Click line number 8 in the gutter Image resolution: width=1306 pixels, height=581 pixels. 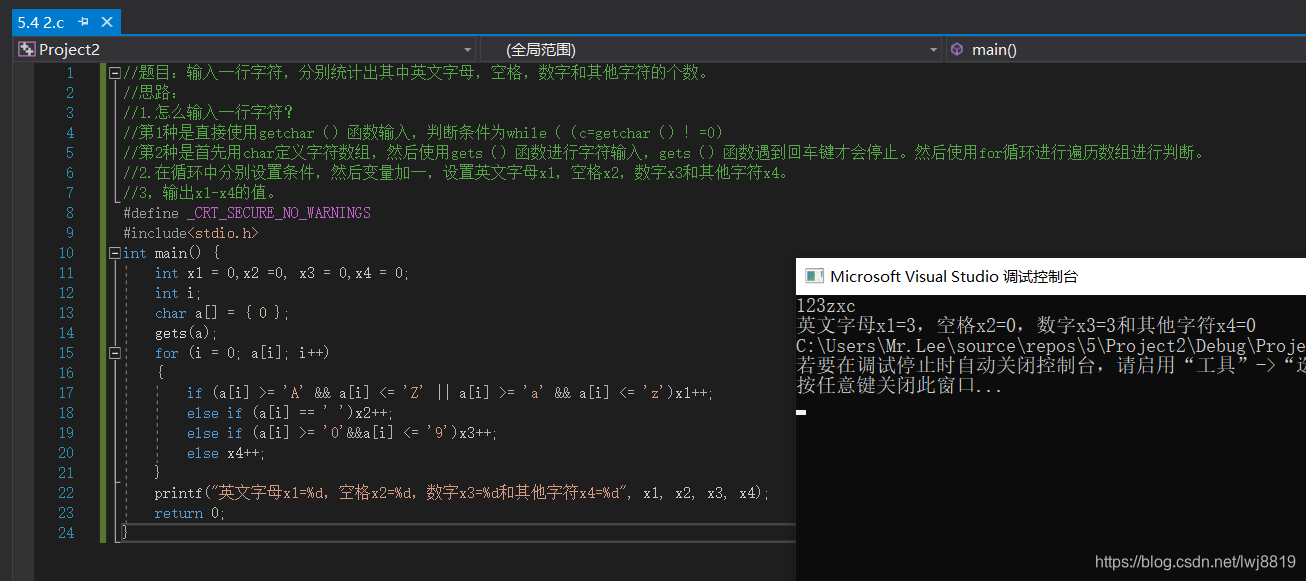(x=70, y=213)
